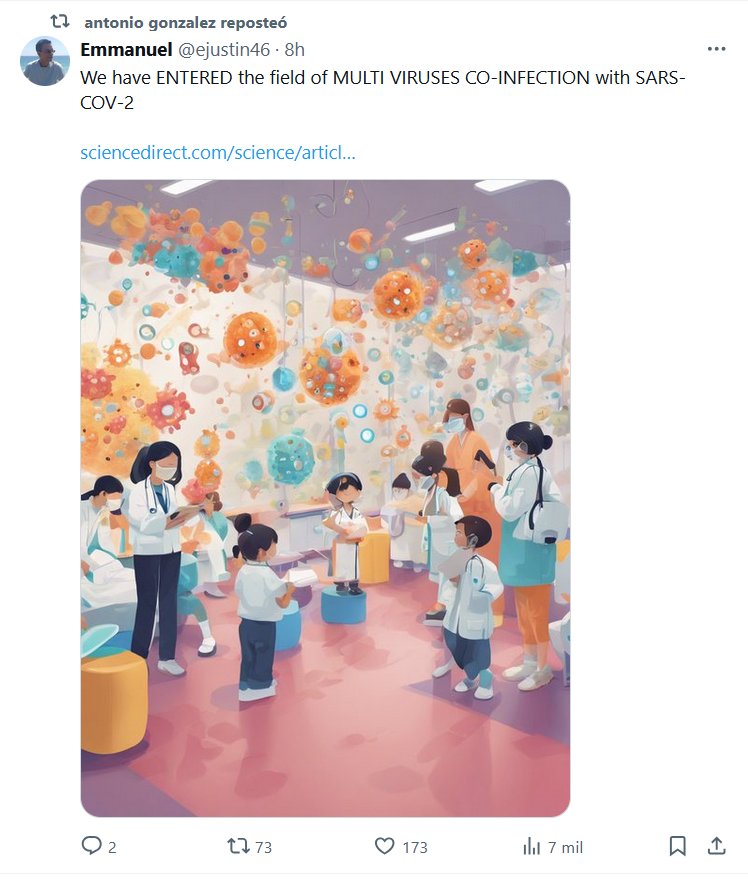Open the three-dot more options menu
748x880 pixels.
[716, 49]
